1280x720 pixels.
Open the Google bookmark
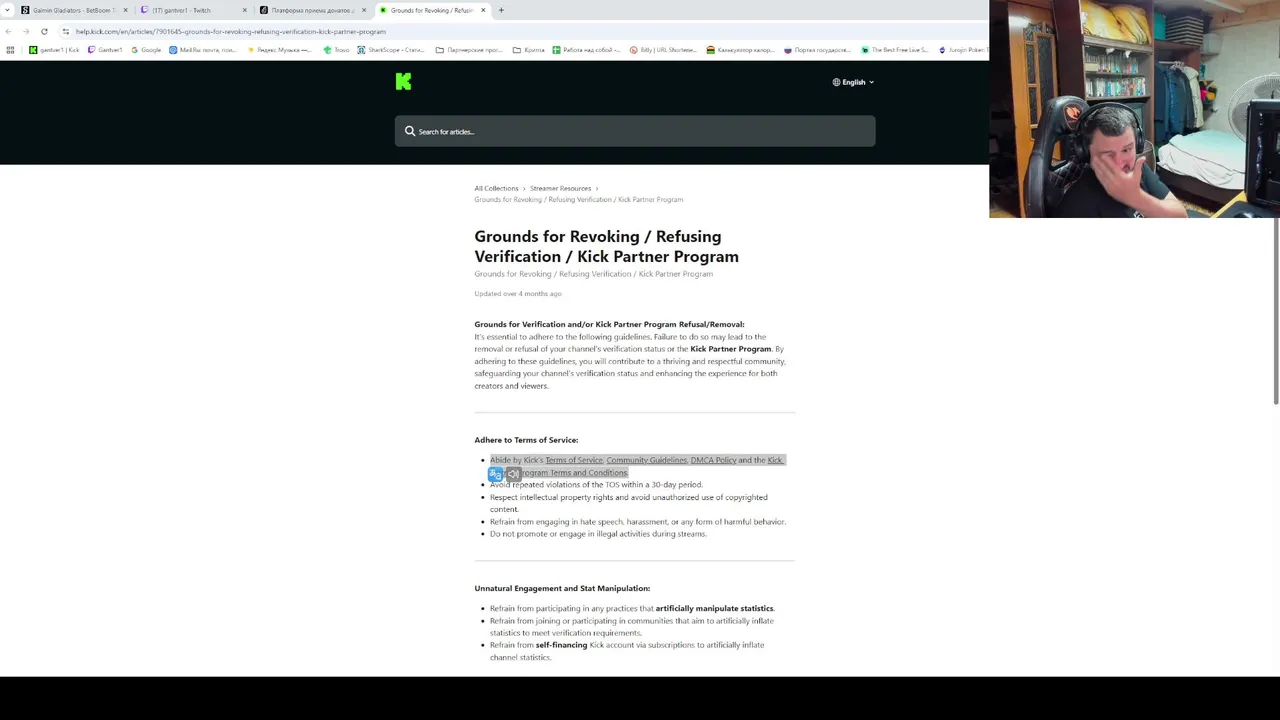click(x=146, y=50)
